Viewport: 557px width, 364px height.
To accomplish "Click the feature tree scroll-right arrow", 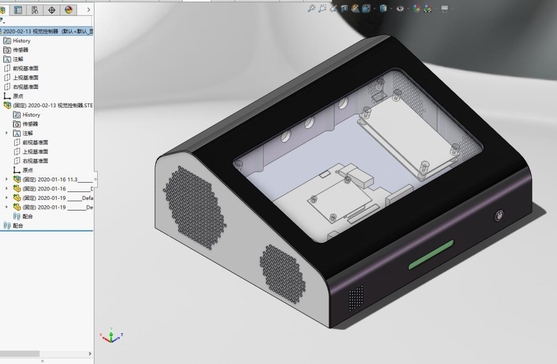I will click(90, 354).
